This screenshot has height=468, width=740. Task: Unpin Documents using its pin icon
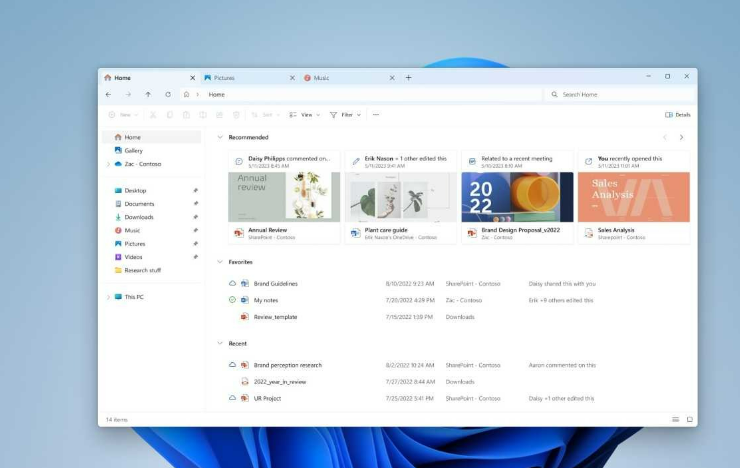pyautogui.click(x=195, y=204)
